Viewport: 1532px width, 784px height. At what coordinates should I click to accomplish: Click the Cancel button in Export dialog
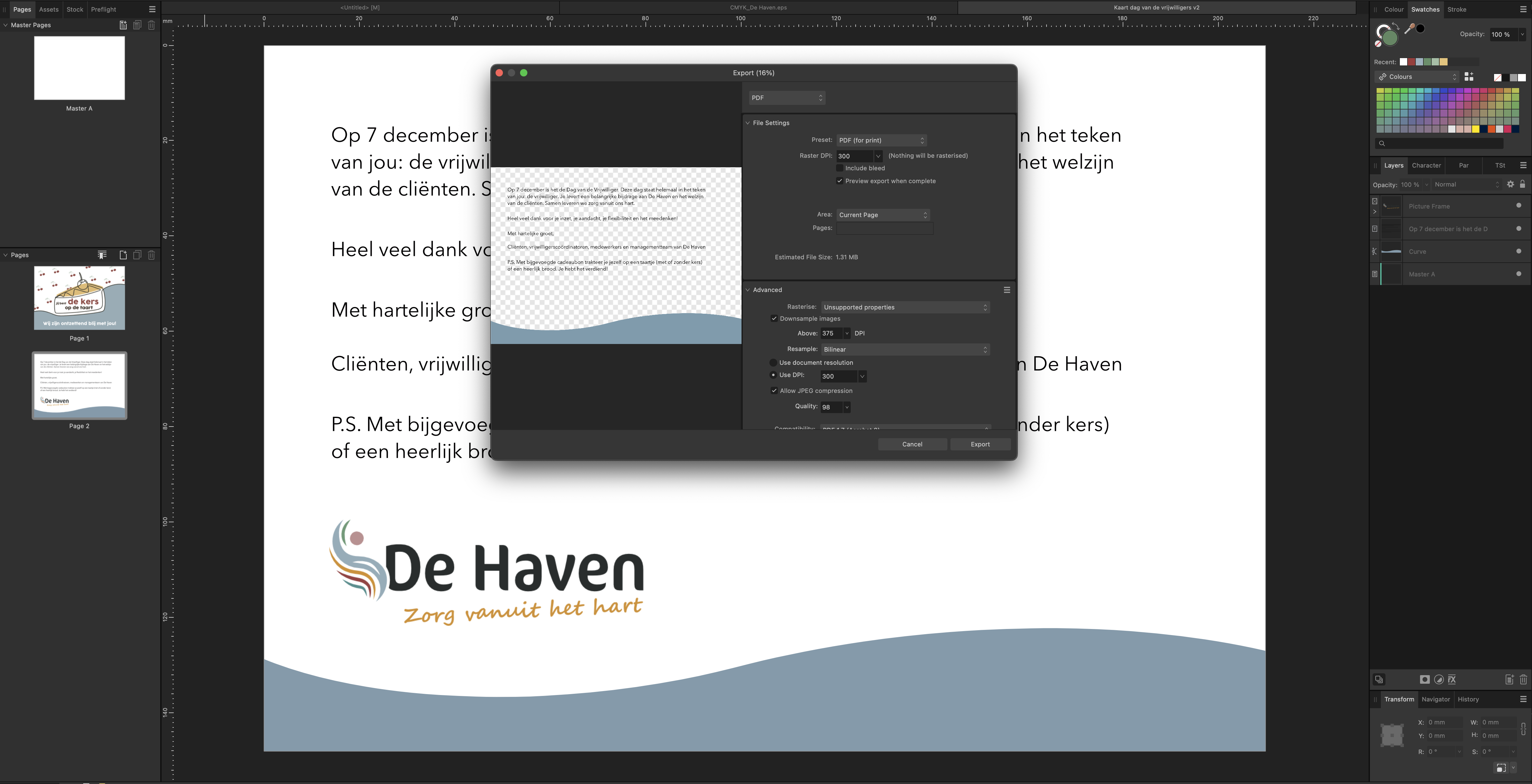(912, 444)
